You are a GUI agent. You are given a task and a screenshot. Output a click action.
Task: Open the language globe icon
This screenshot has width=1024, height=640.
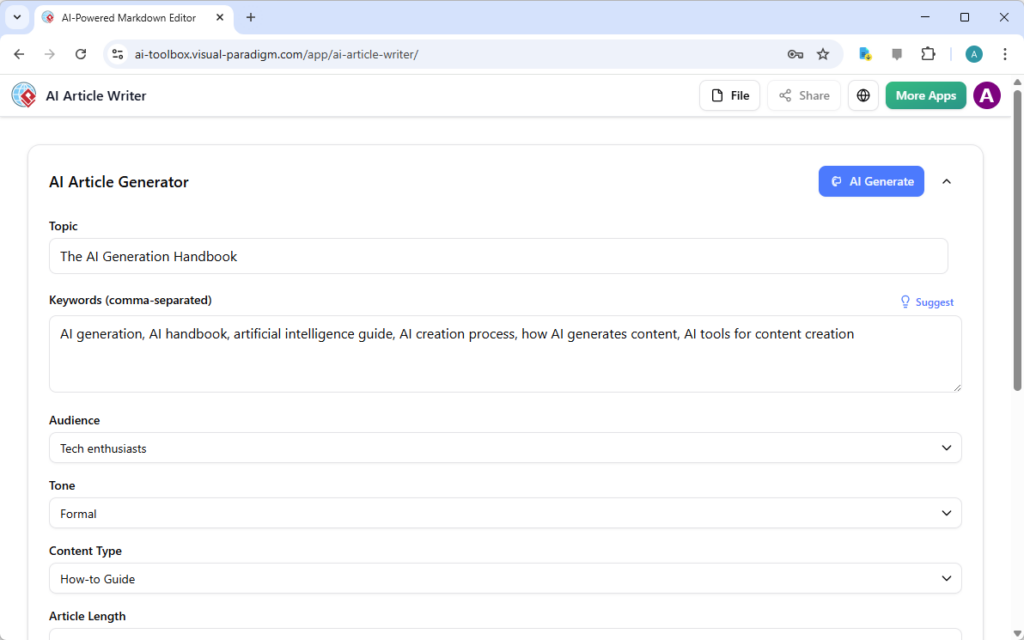862,95
